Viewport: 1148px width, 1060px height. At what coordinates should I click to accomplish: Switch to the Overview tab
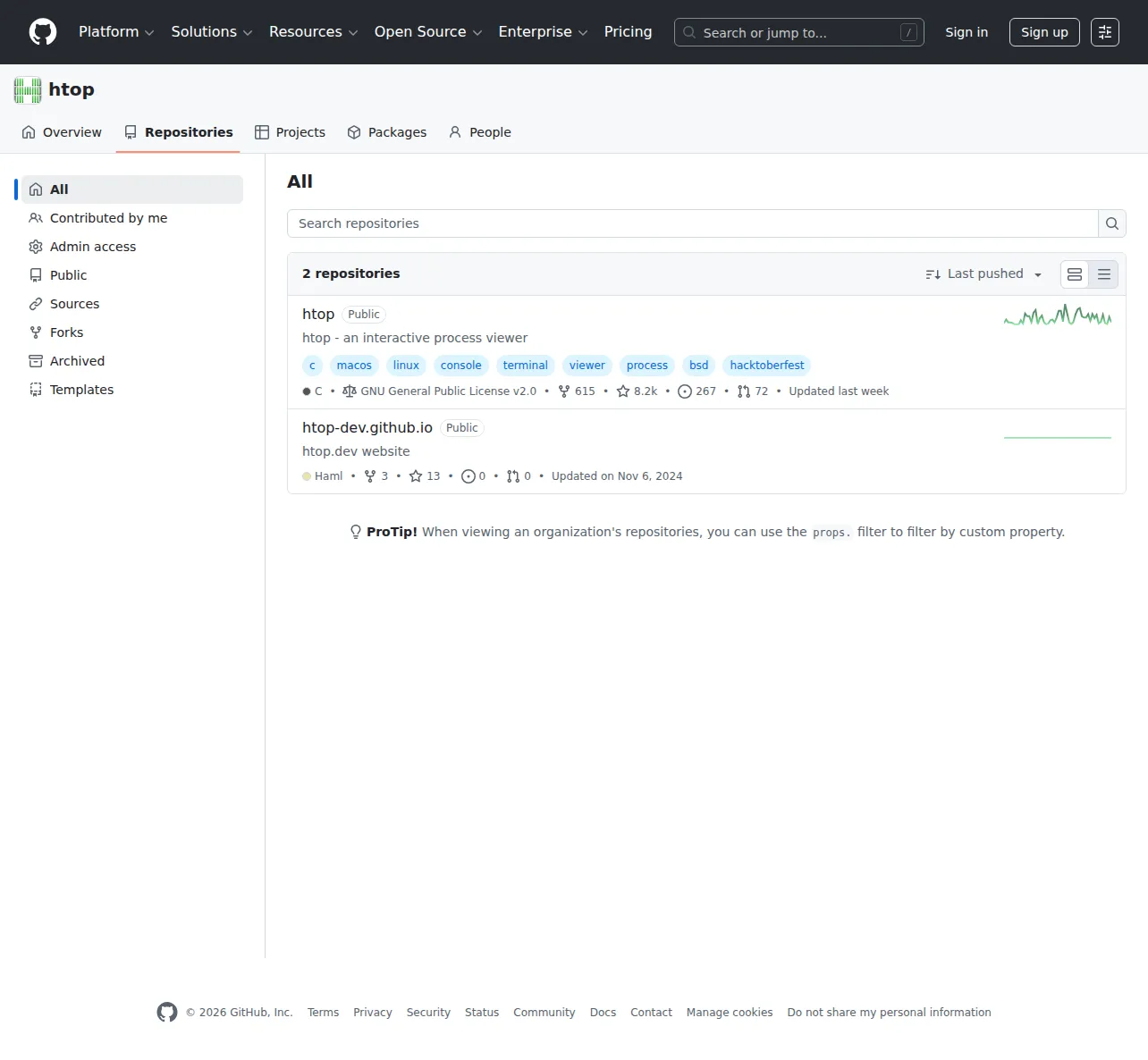62,132
